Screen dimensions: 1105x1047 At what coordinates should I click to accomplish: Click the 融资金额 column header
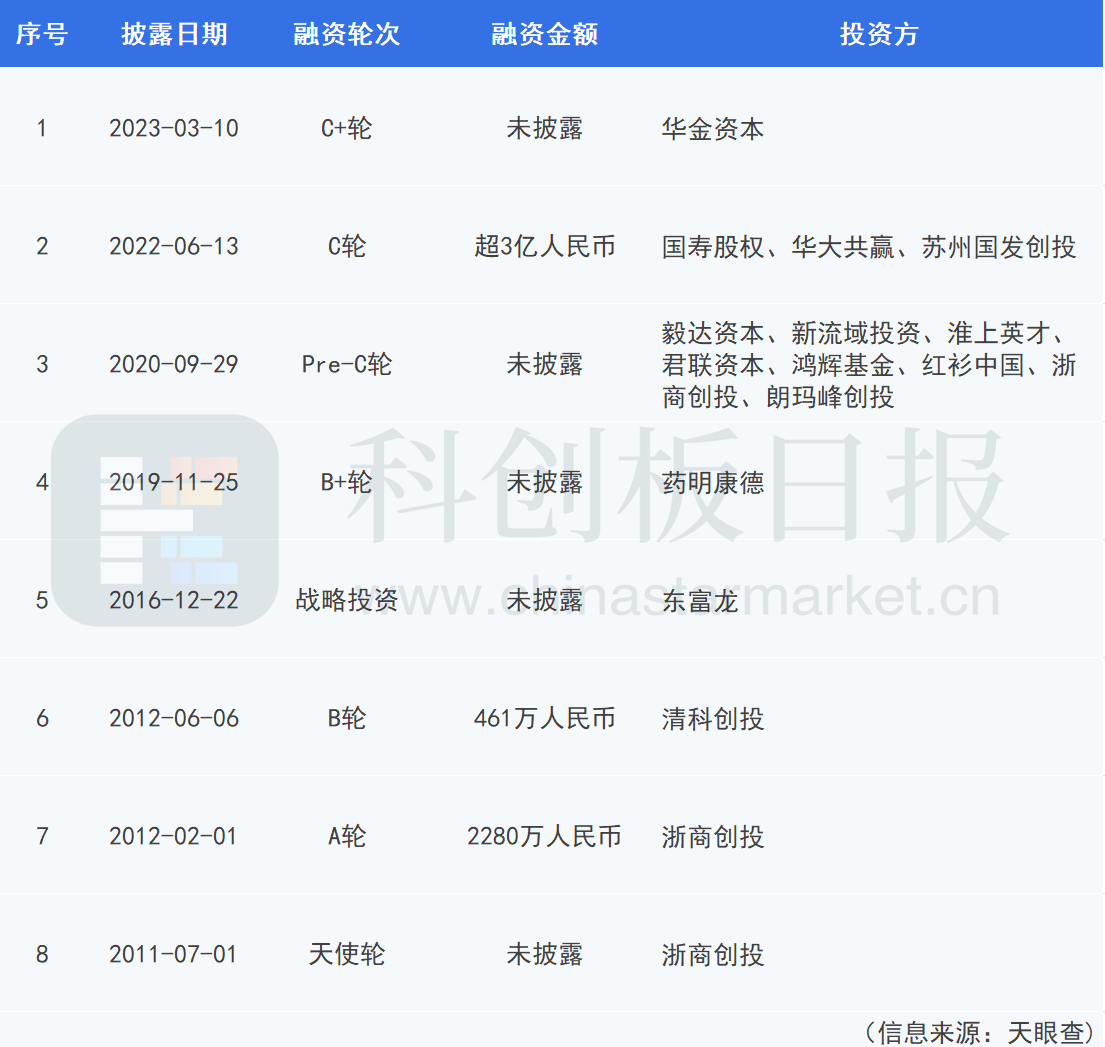pyautogui.click(x=545, y=34)
